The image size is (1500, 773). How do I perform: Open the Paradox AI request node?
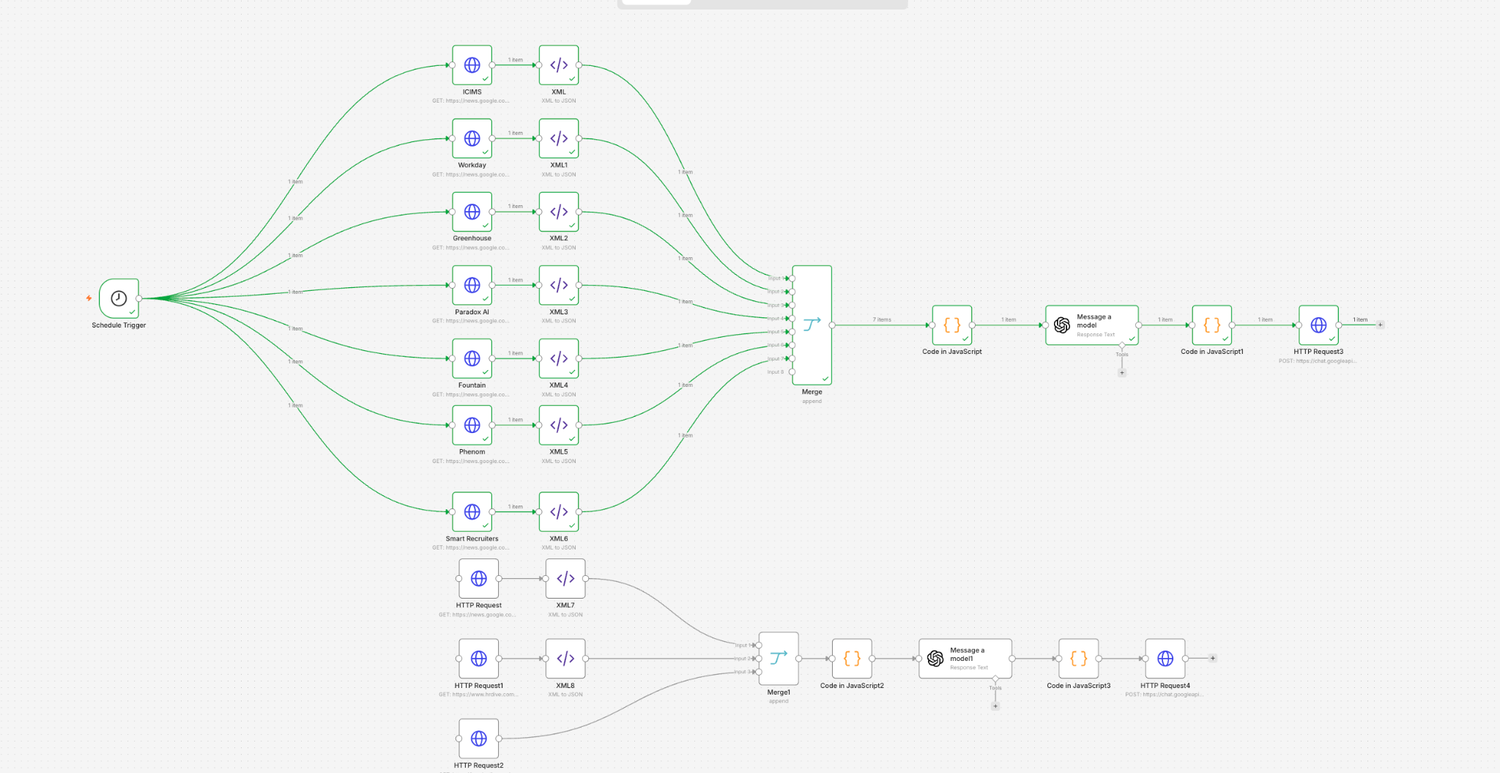pos(472,285)
